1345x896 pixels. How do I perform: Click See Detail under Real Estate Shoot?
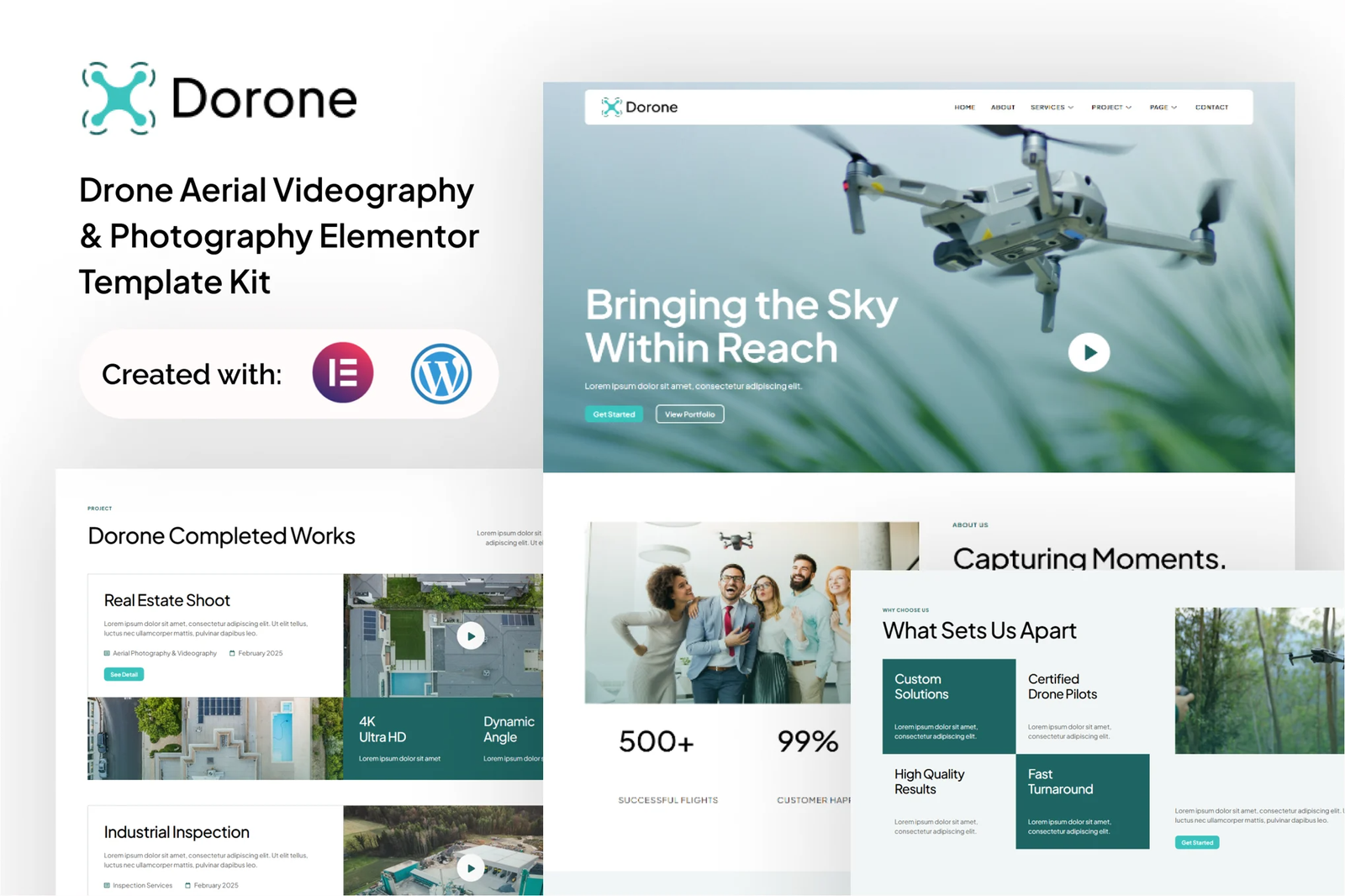point(123,674)
